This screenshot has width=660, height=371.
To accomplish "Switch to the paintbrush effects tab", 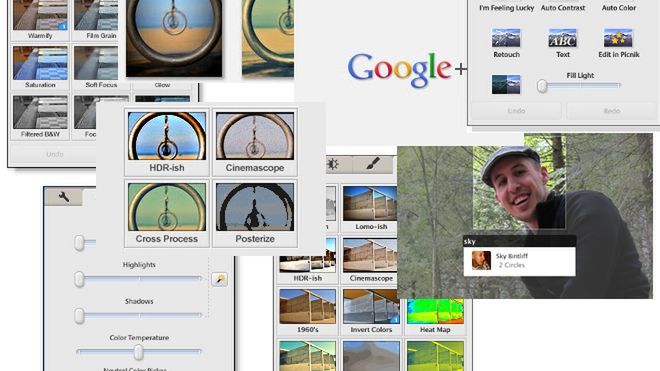I will coord(373,164).
